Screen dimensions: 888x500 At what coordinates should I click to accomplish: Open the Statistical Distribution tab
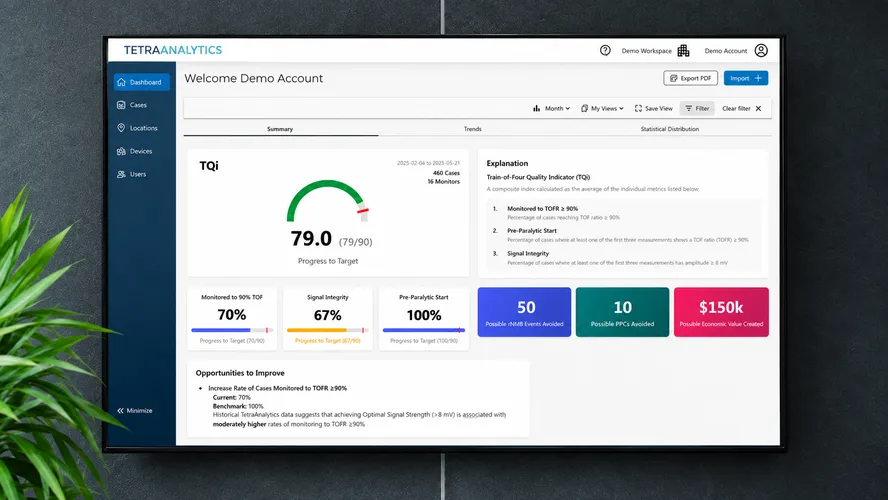669,129
